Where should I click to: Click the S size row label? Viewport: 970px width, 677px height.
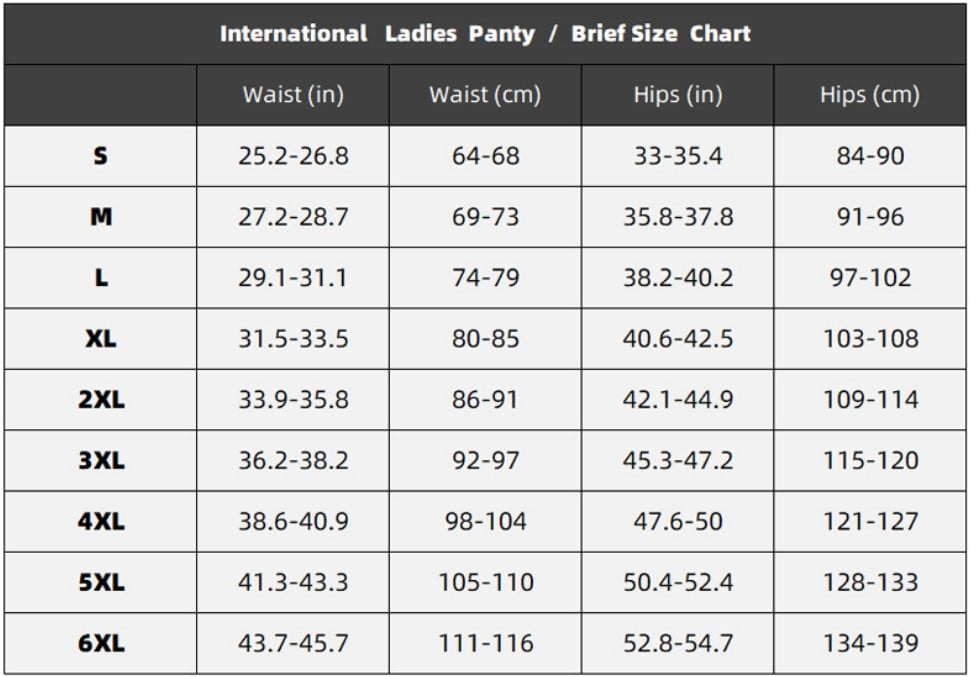[100, 155]
